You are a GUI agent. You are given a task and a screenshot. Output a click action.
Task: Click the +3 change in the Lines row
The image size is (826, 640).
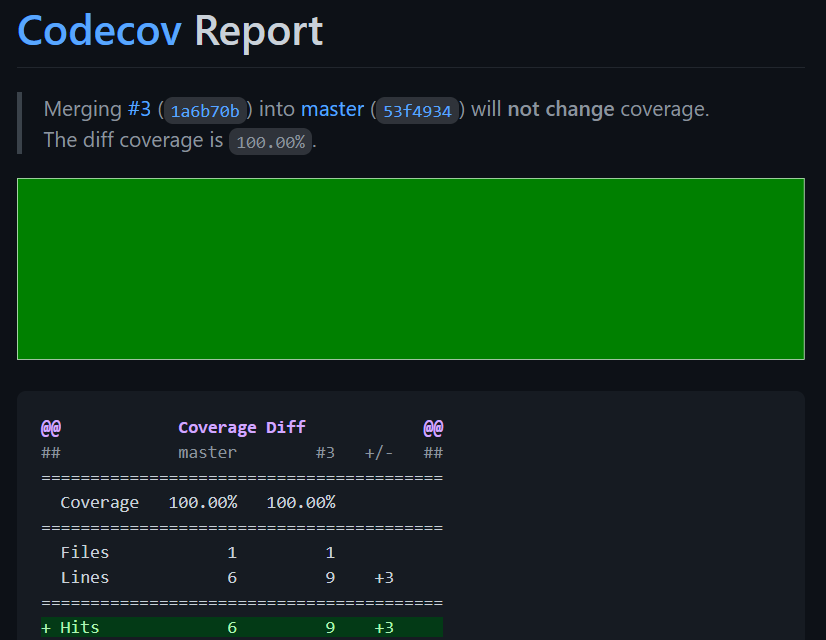(384, 577)
